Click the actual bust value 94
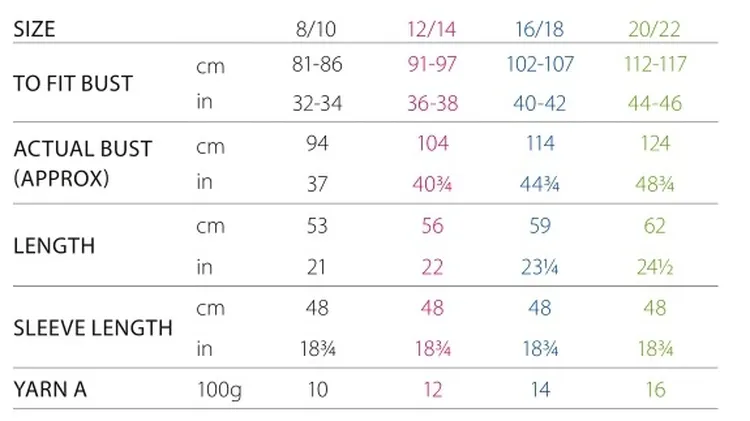The width and height of the screenshot is (750, 421). click(317, 143)
